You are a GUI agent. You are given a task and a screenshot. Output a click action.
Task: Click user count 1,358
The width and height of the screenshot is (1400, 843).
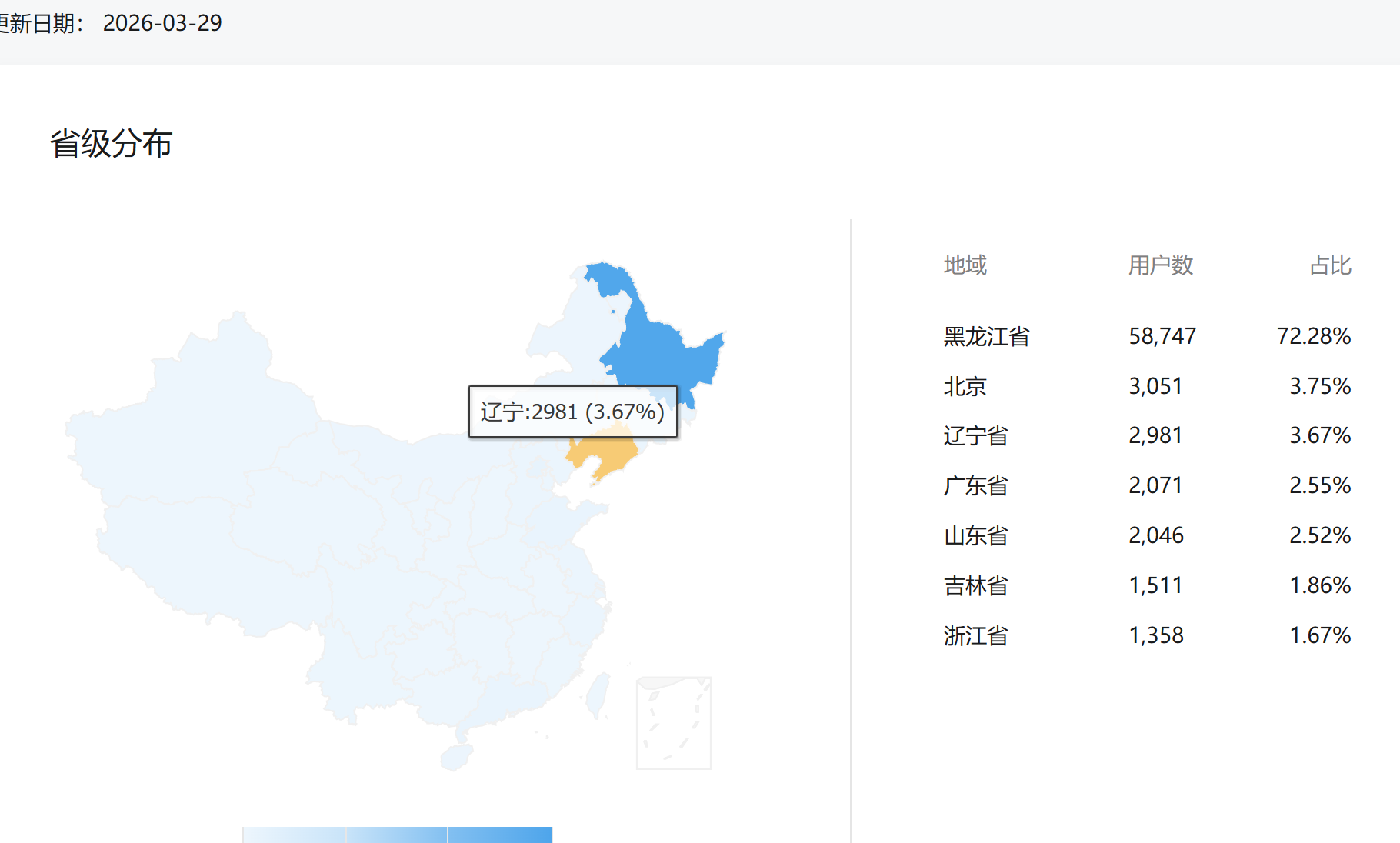(x=1156, y=635)
